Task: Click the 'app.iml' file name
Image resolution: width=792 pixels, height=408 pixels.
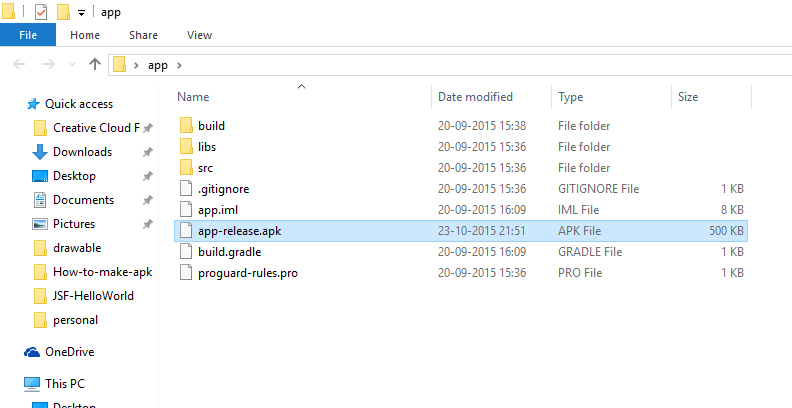Action: point(218,210)
